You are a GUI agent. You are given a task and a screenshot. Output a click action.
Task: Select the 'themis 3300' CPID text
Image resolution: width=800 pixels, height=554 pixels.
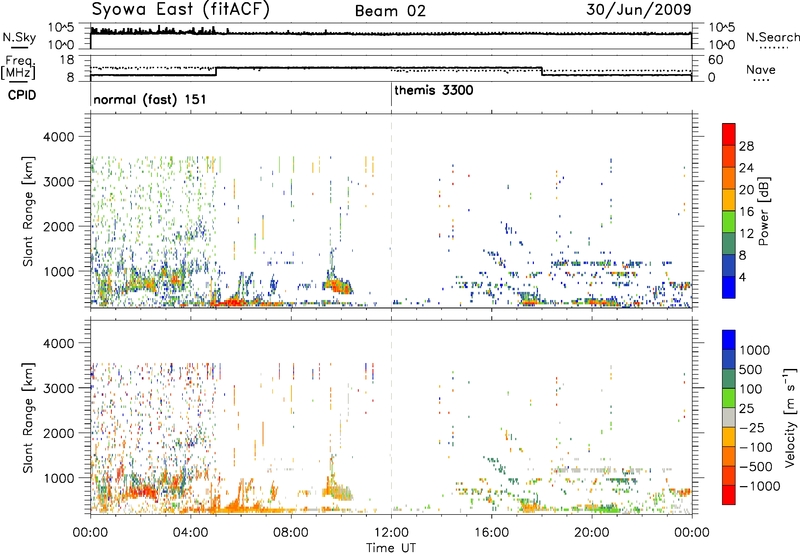[434, 90]
